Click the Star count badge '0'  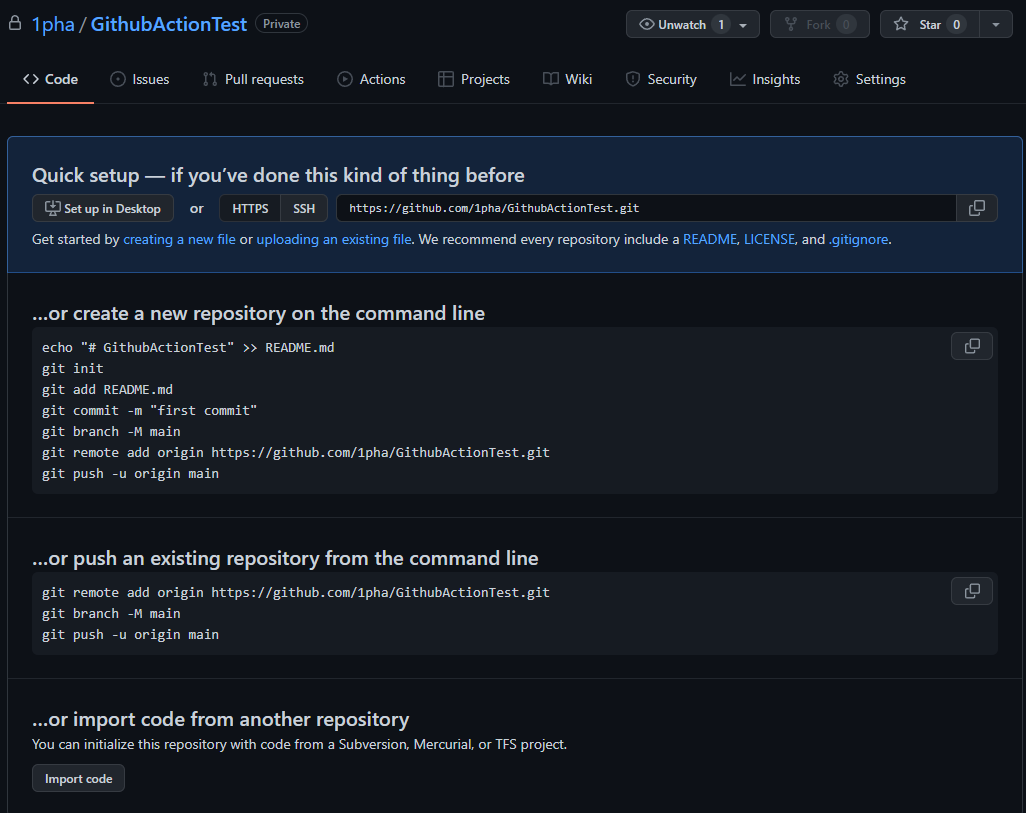tap(956, 24)
